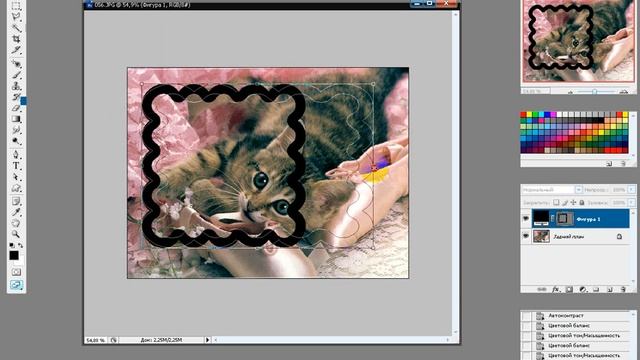Reset default foreground and background colors
Screen dimensions: 640x360
(12, 245)
